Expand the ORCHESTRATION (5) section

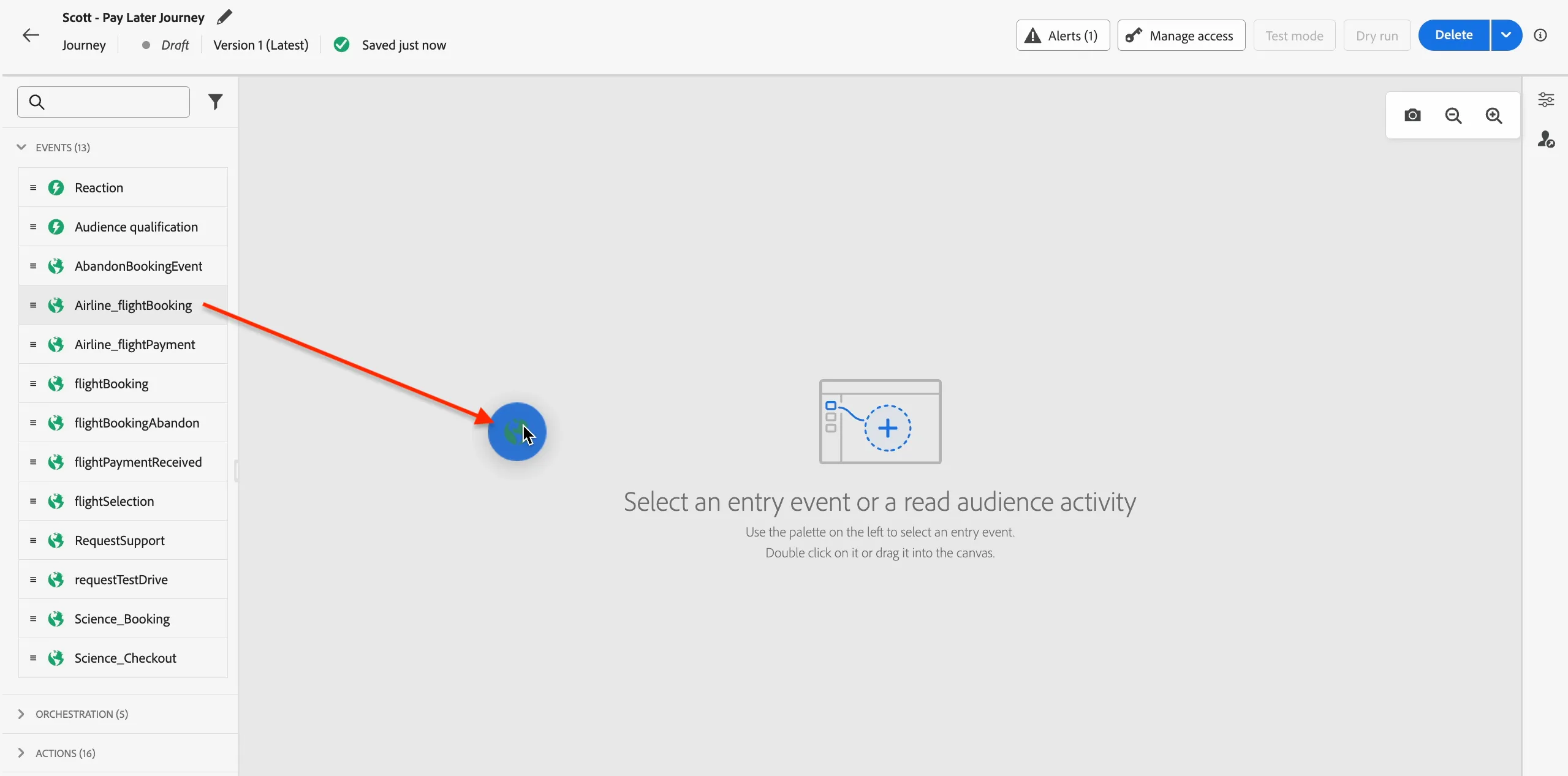21,714
